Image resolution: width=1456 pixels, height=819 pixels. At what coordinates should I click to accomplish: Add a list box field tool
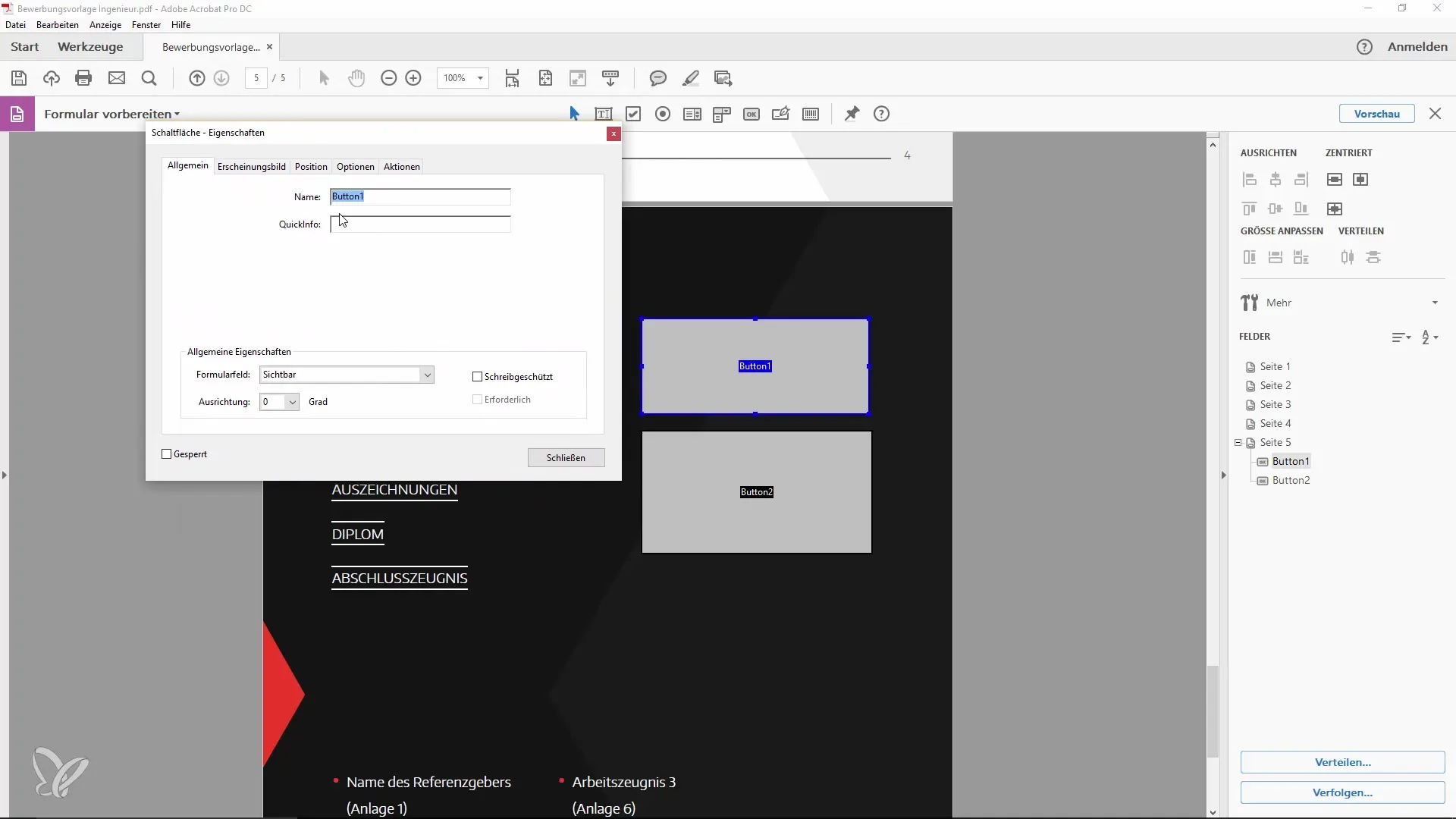pyautogui.click(x=692, y=114)
